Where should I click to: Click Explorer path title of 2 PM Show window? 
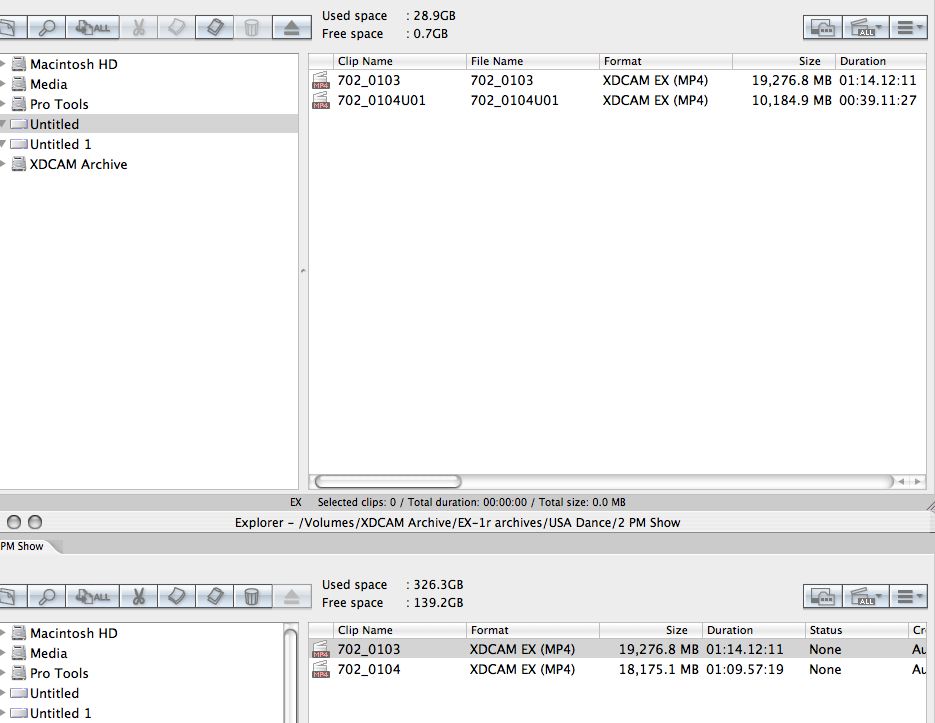click(x=457, y=523)
